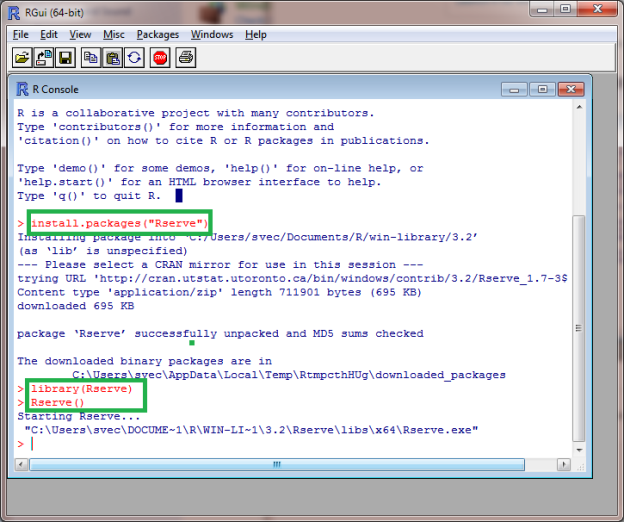Screen dimensions: 624x522
Task: Click the Open script folder icon
Action: coord(22,58)
